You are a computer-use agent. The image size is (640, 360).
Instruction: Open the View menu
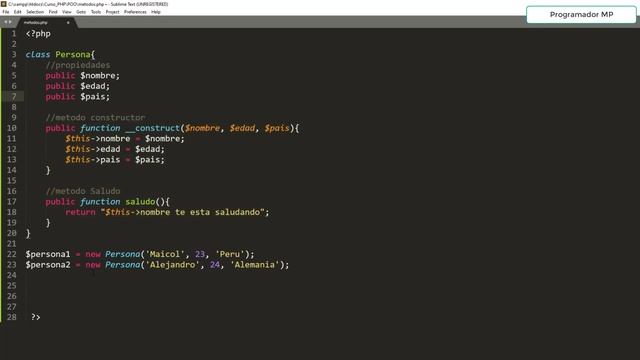67,12
